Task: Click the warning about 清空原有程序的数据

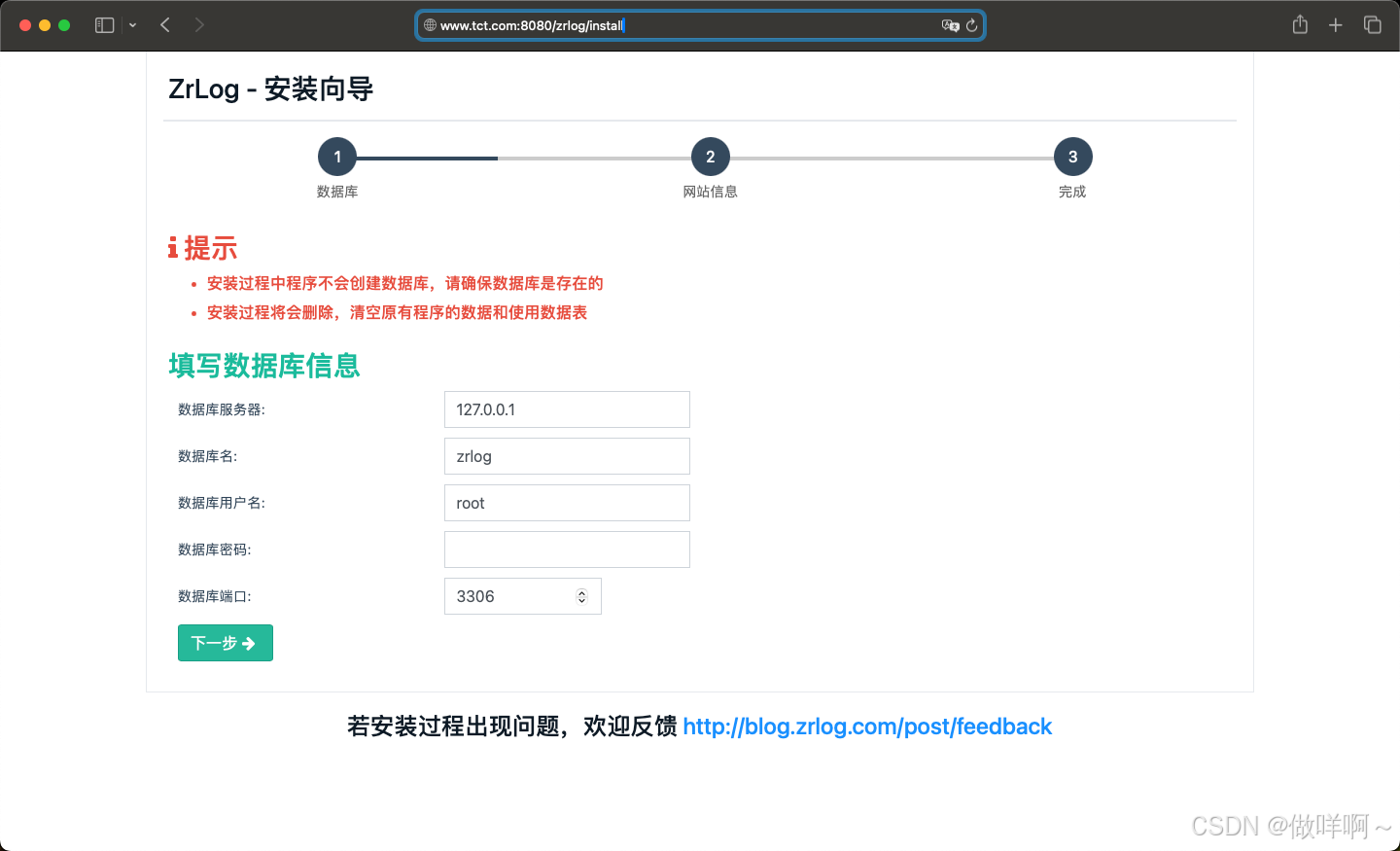Action: [x=398, y=312]
